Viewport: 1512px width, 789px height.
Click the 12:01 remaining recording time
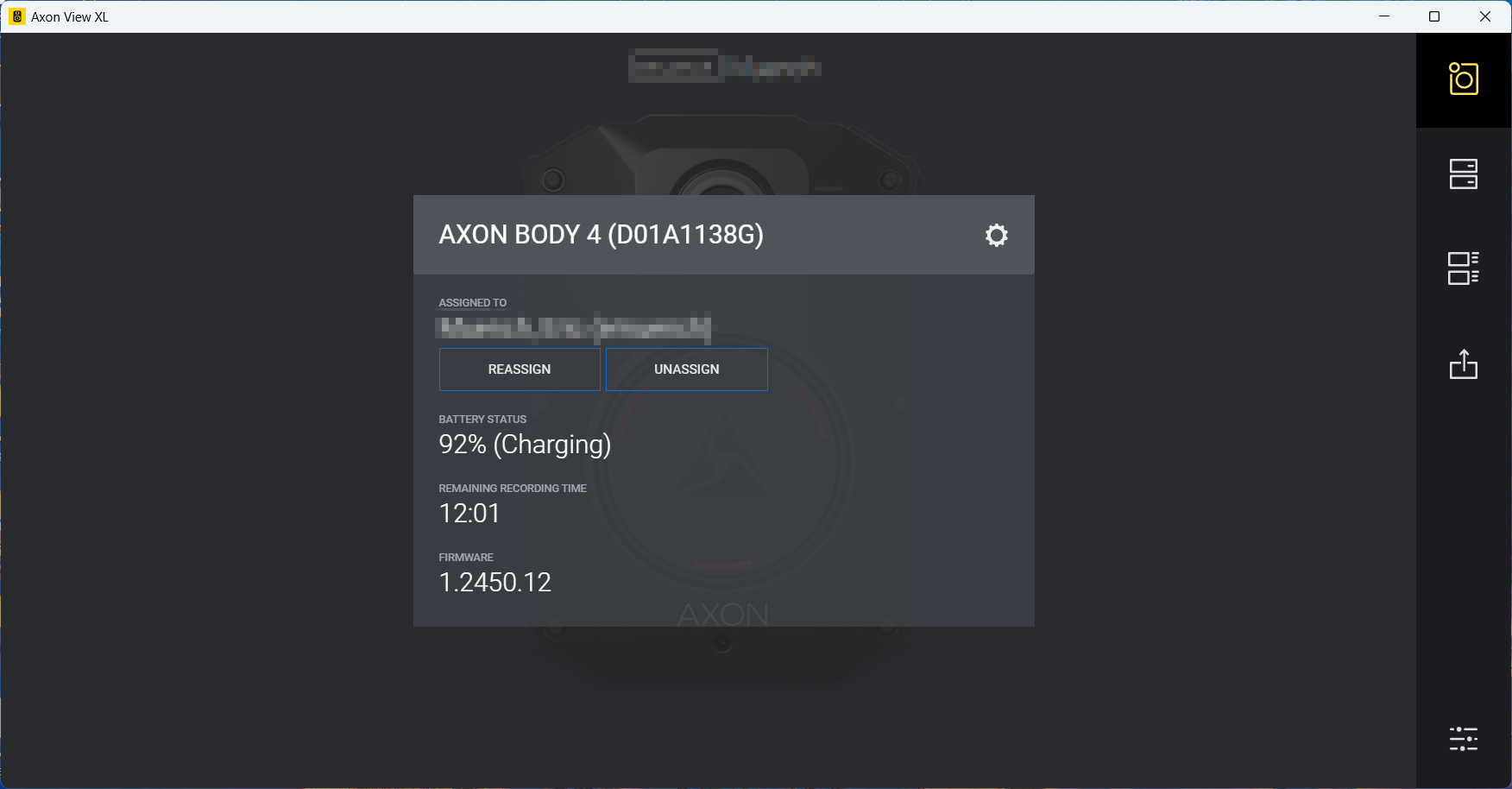(x=469, y=514)
